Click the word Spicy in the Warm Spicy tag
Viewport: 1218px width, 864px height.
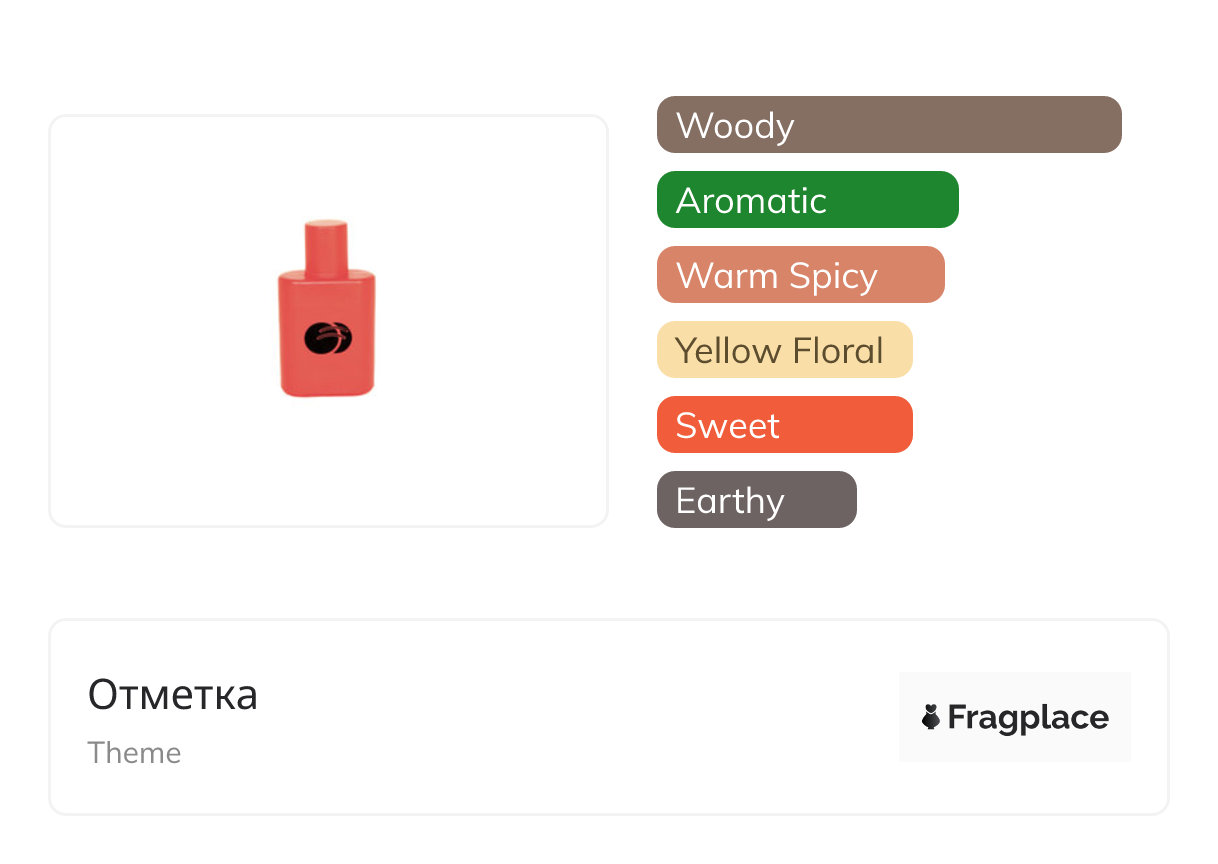click(833, 276)
